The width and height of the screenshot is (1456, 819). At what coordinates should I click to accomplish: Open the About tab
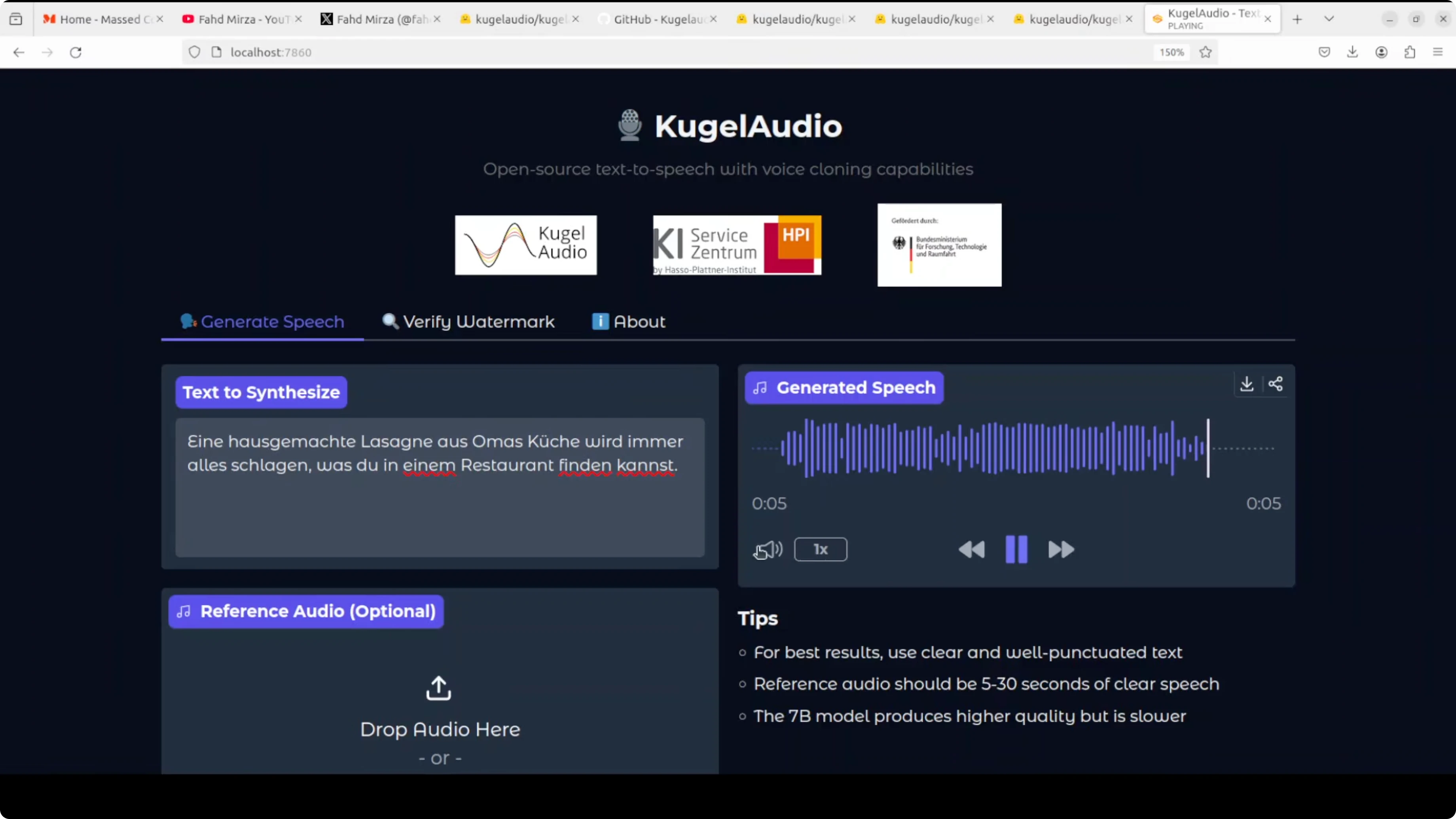coord(629,322)
